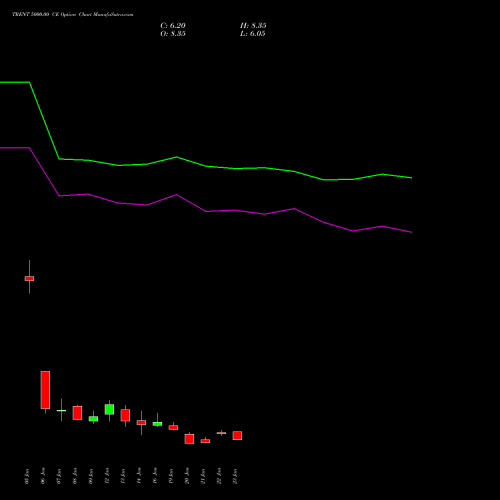Click the larger green candlestick on the chart
This screenshot has width=500, height=500.
(109, 409)
